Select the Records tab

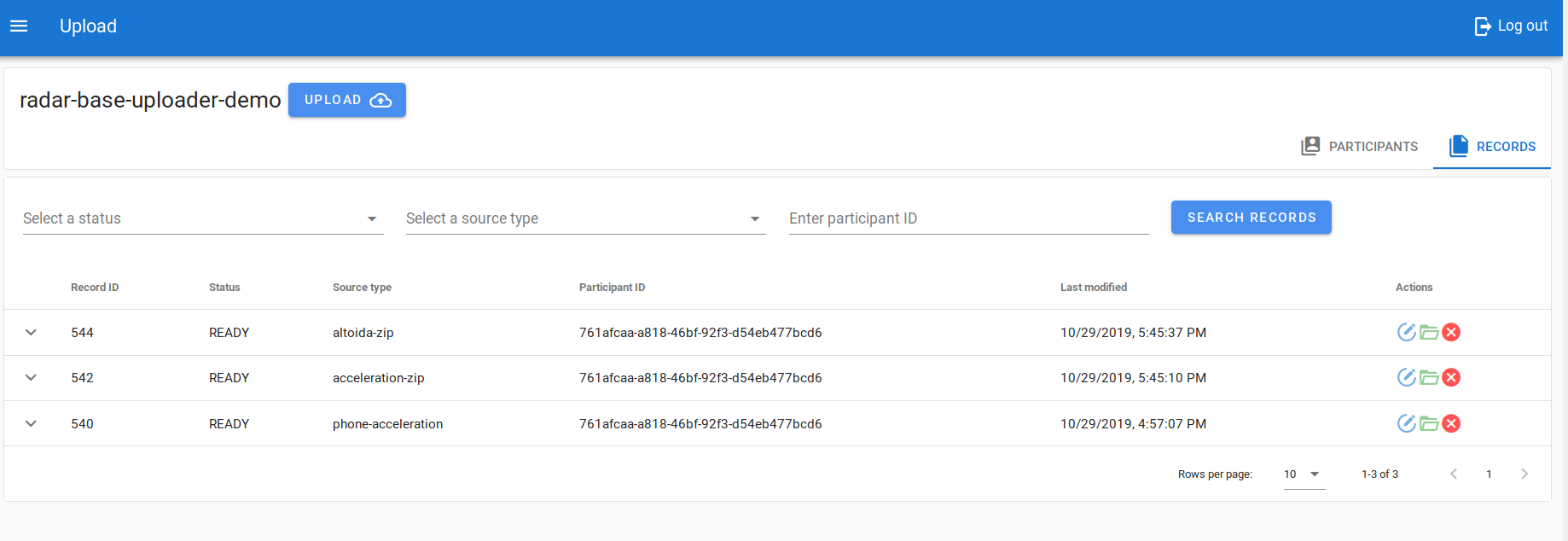[1492, 147]
